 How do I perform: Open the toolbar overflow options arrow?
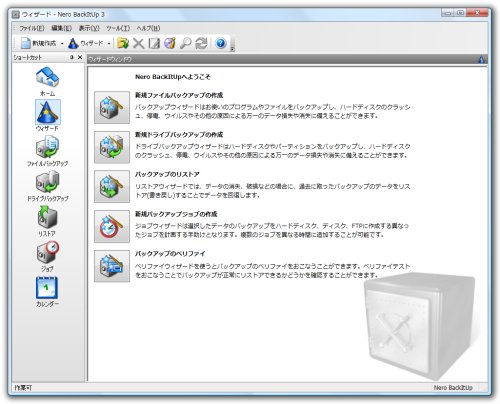tap(232, 48)
